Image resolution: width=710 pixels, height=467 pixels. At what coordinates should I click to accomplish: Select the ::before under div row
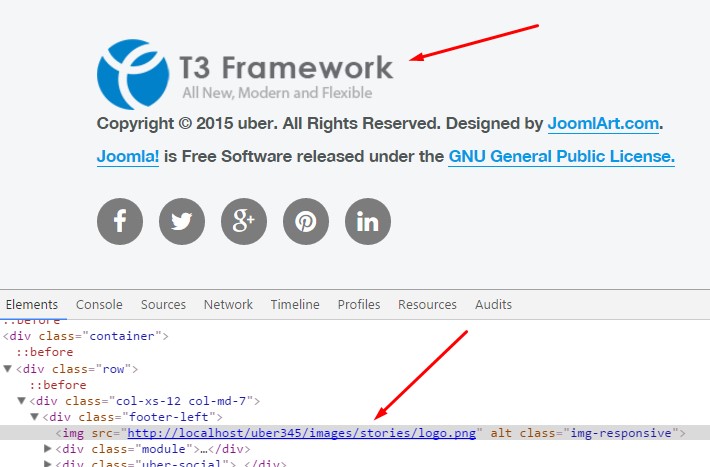coord(58,385)
